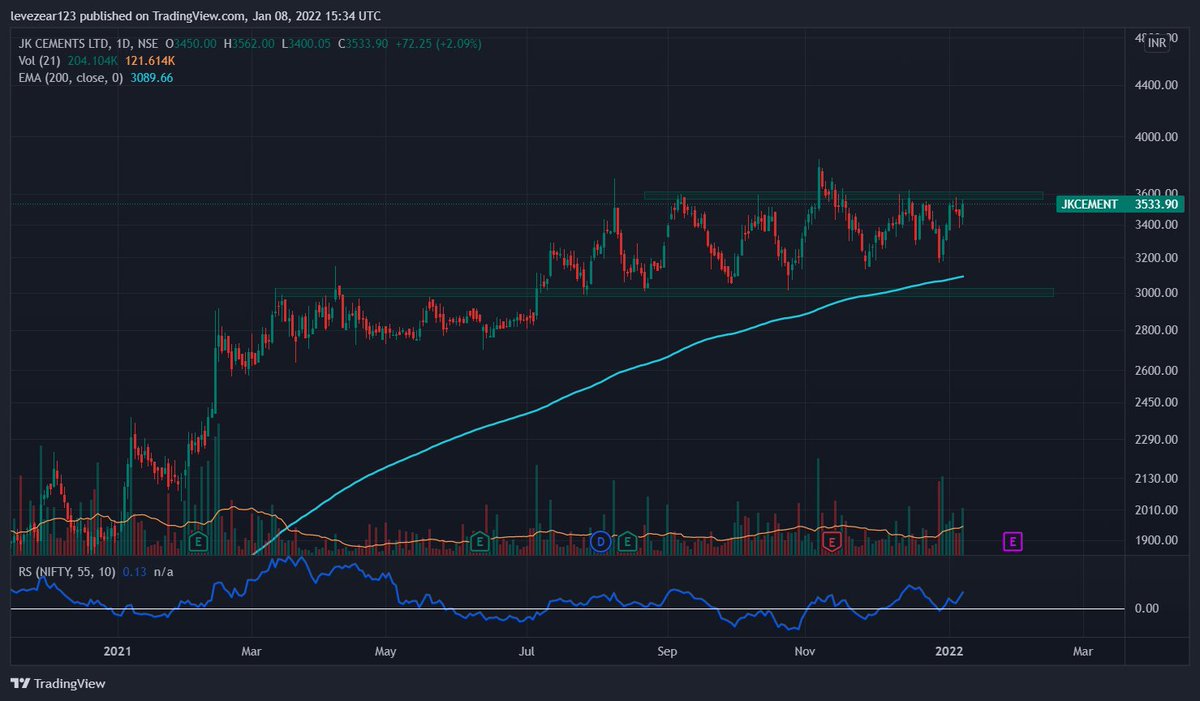The height and width of the screenshot is (701, 1200).
Task: Click the earliest green E earnings marker of 2021
Action: pyautogui.click(x=198, y=542)
